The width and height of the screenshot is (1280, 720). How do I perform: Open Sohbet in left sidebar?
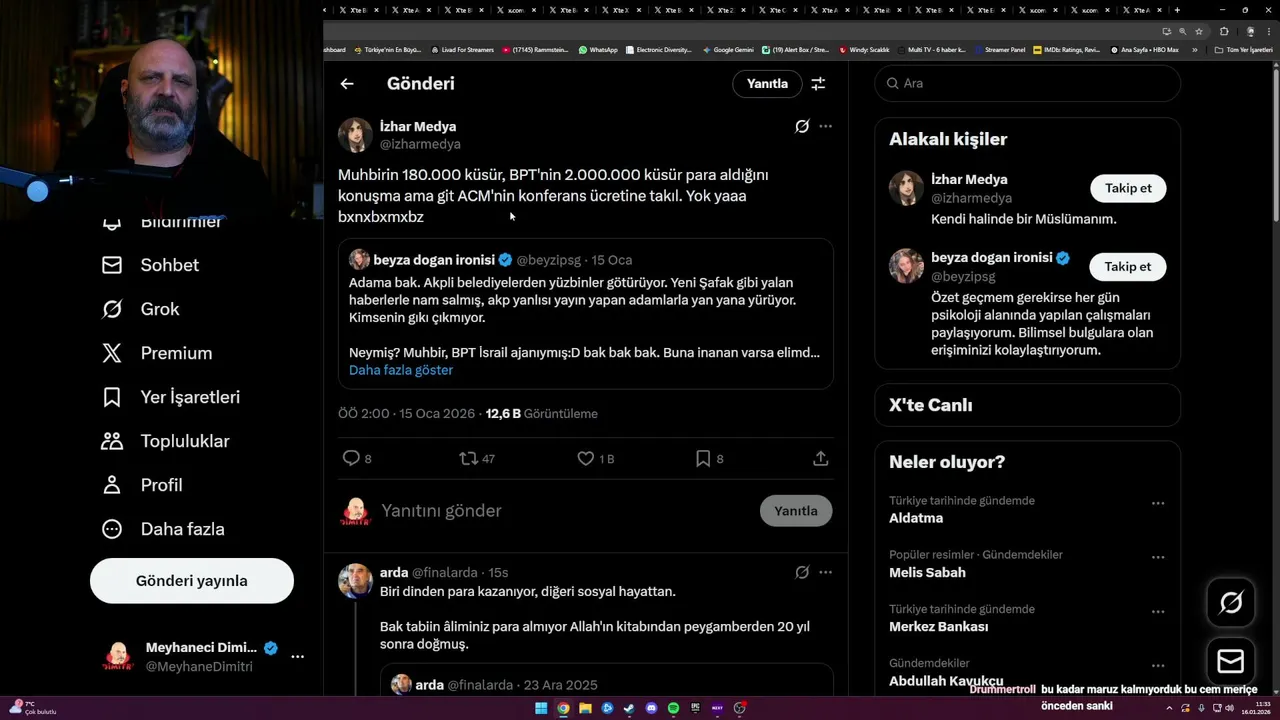click(151, 265)
